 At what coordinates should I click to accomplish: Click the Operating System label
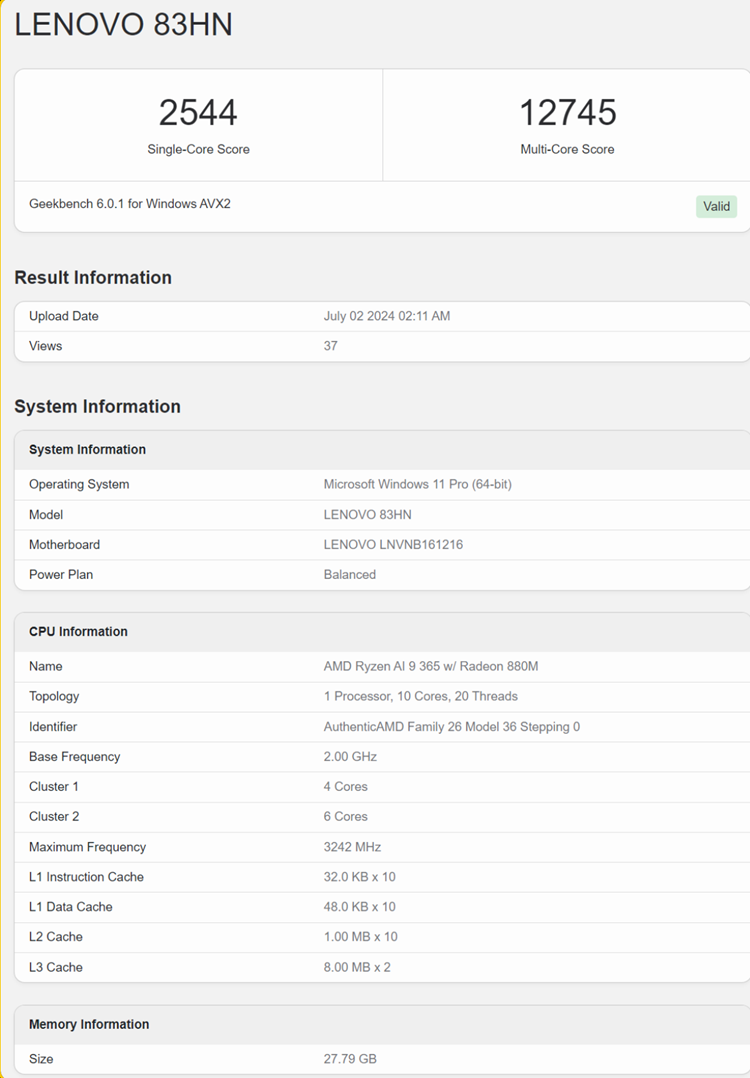click(x=79, y=484)
